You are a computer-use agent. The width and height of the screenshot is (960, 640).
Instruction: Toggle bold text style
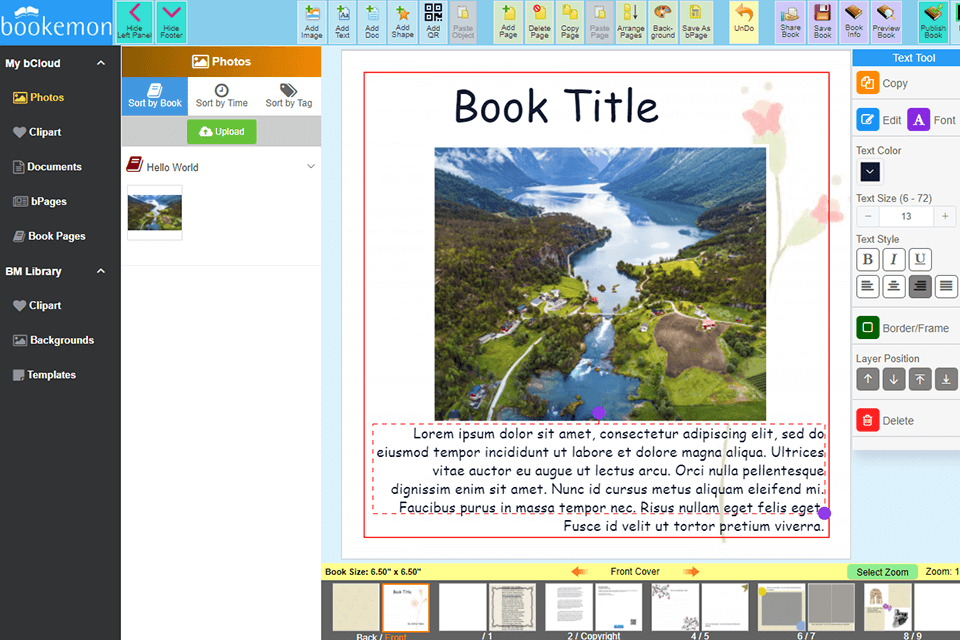tap(868, 260)
